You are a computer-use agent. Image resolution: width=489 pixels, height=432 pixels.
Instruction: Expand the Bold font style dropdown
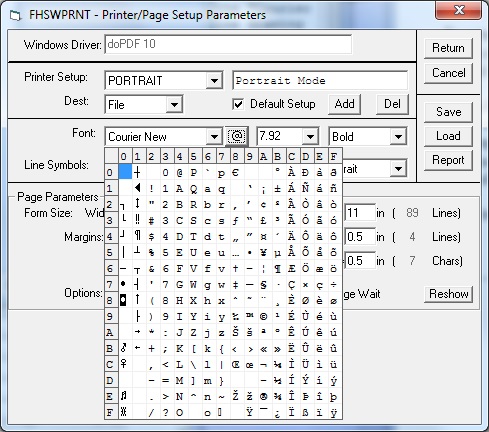[398, 136]
